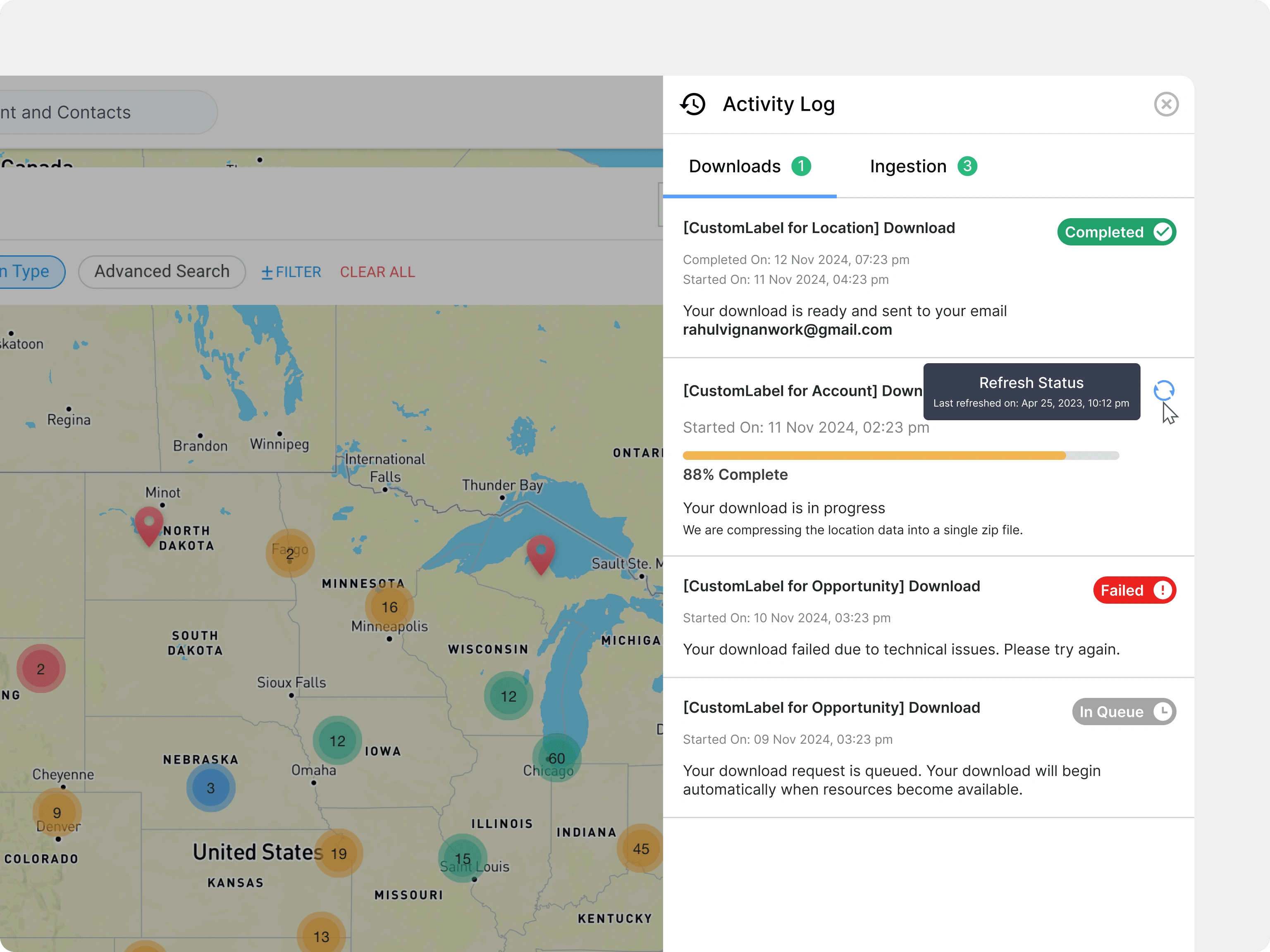Open the Fargo cluster marker

click(x=290, y=553)
